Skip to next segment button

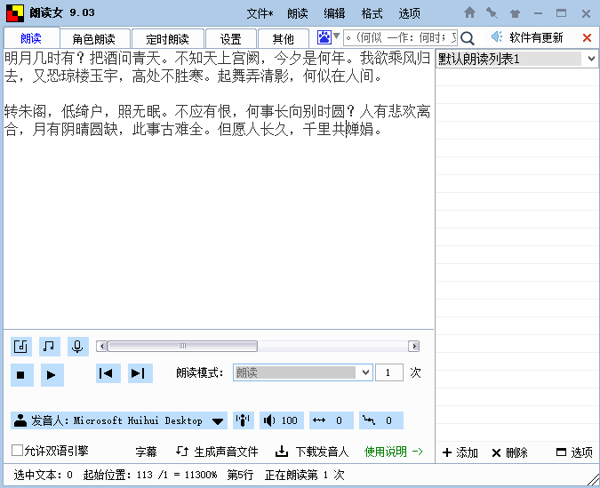139,374
